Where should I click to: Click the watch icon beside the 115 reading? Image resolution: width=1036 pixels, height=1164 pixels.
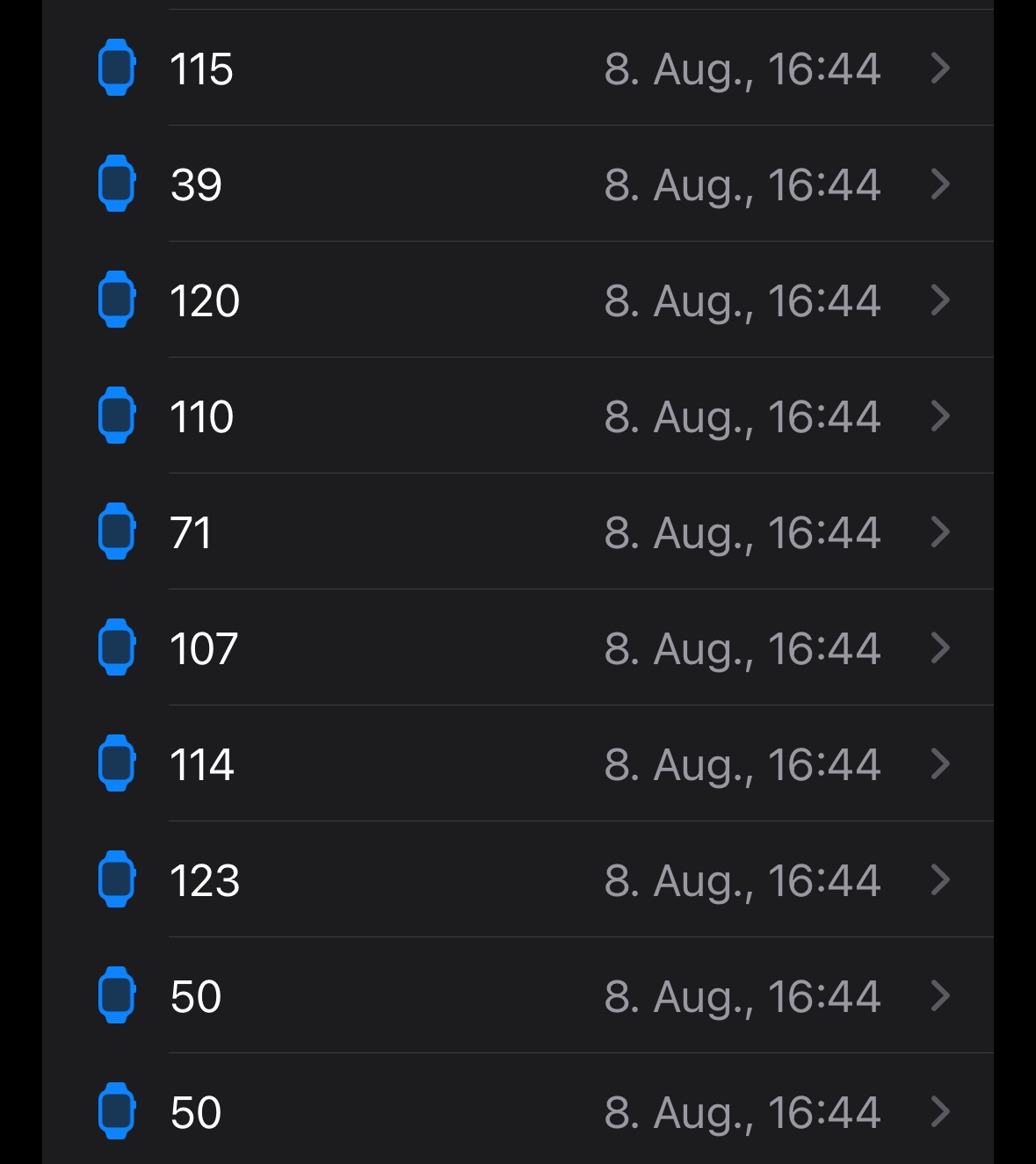coord(116,68)
